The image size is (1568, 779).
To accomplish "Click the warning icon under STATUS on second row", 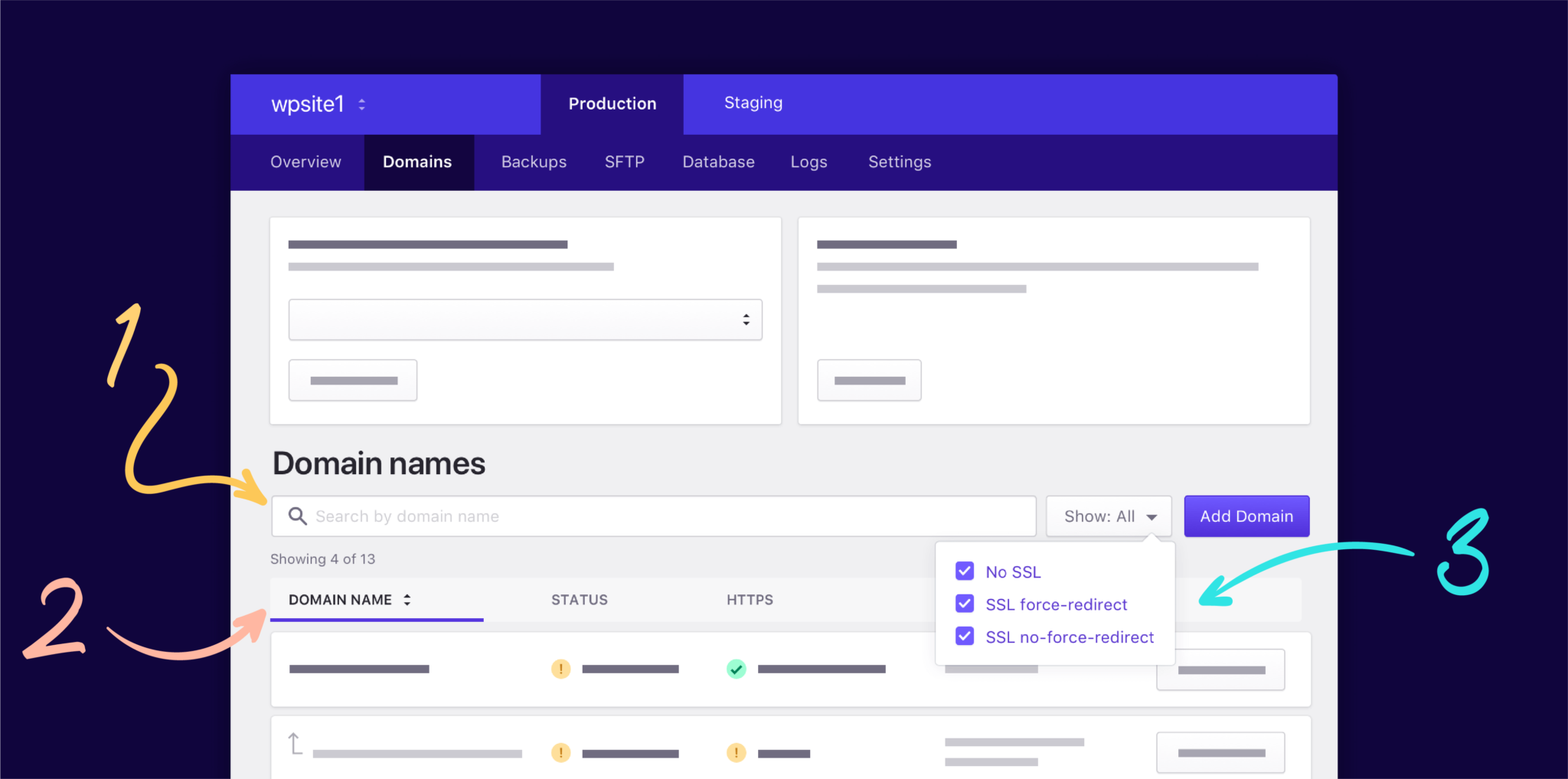I will click(560, 753).
